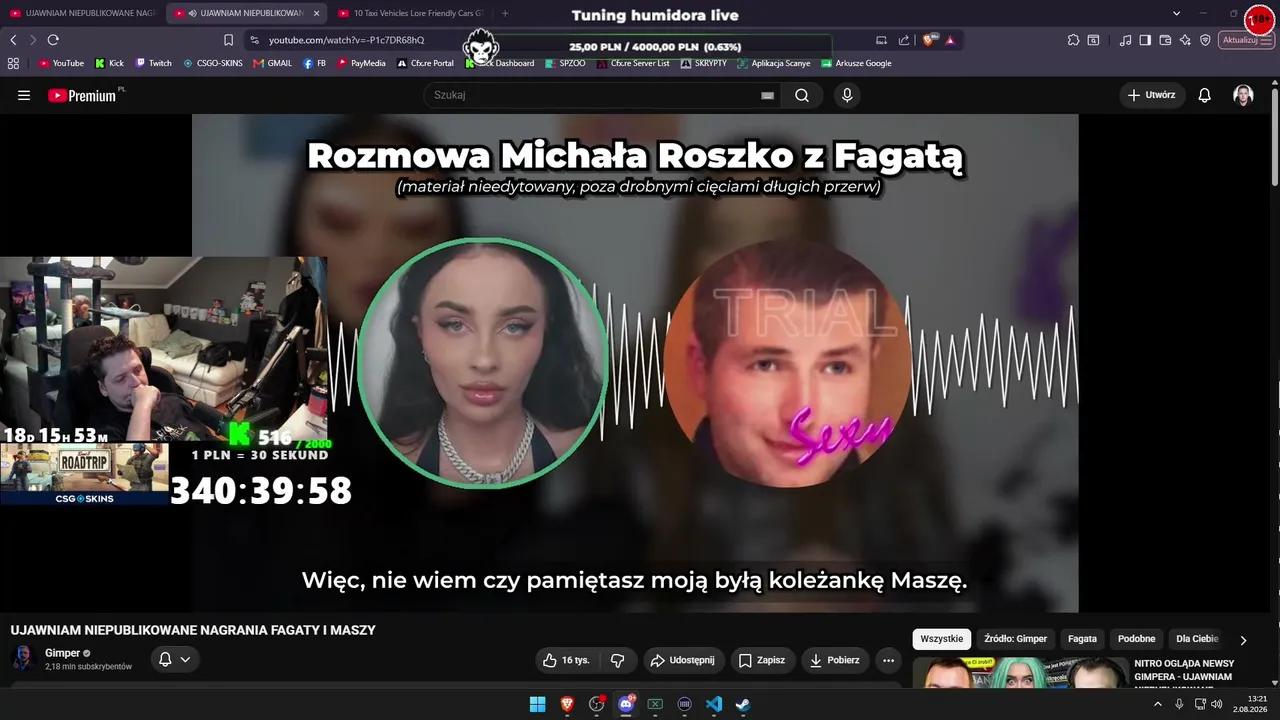Click the Zapisz save button
Screen dimensions: 1280x720
[761, 660]
